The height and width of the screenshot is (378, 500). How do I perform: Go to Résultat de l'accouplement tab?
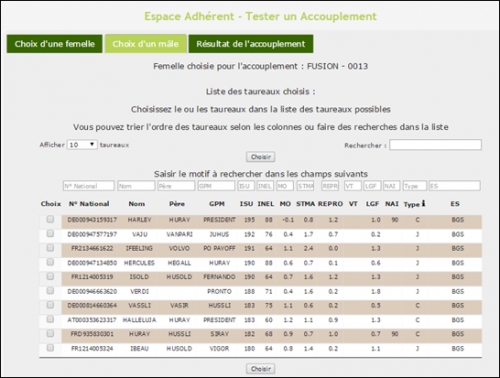251,44
